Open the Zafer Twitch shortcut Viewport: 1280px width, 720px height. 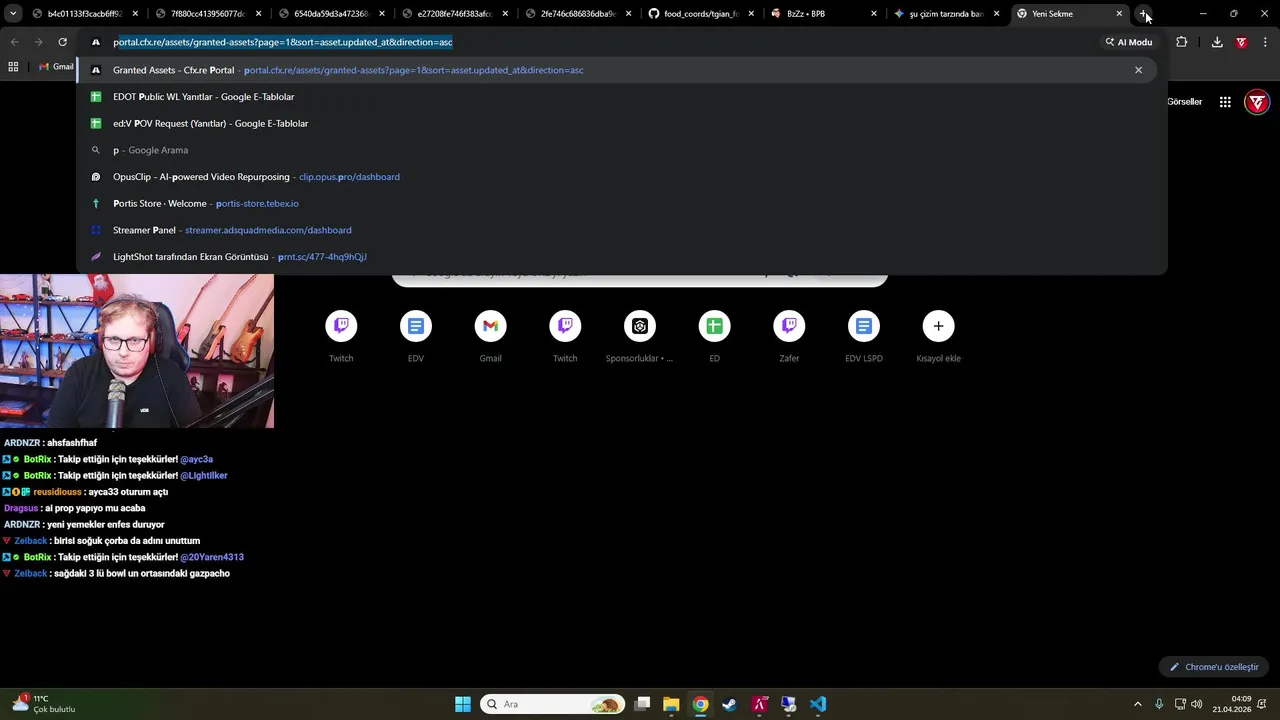[789, 337]
